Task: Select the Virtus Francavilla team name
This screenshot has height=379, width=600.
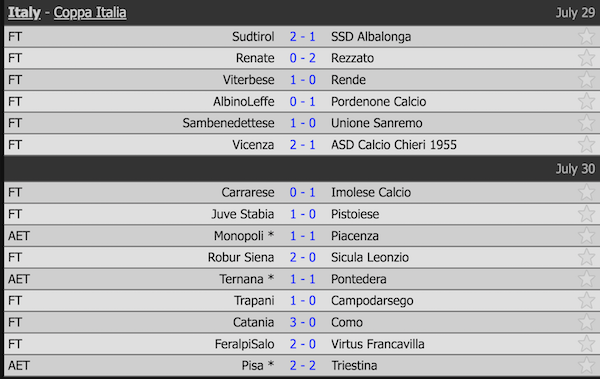Action: (x=378, y=344)
